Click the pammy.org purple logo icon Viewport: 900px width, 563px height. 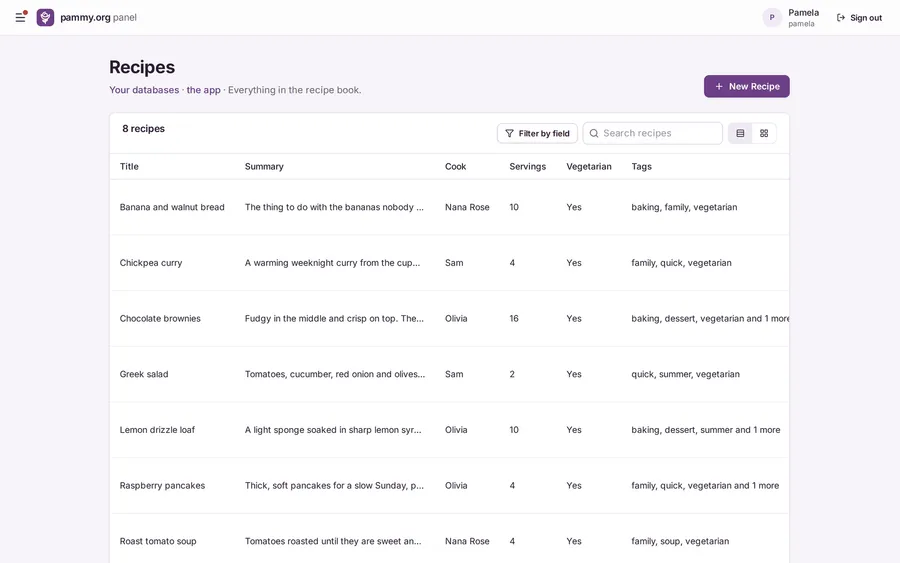[45, 17]
